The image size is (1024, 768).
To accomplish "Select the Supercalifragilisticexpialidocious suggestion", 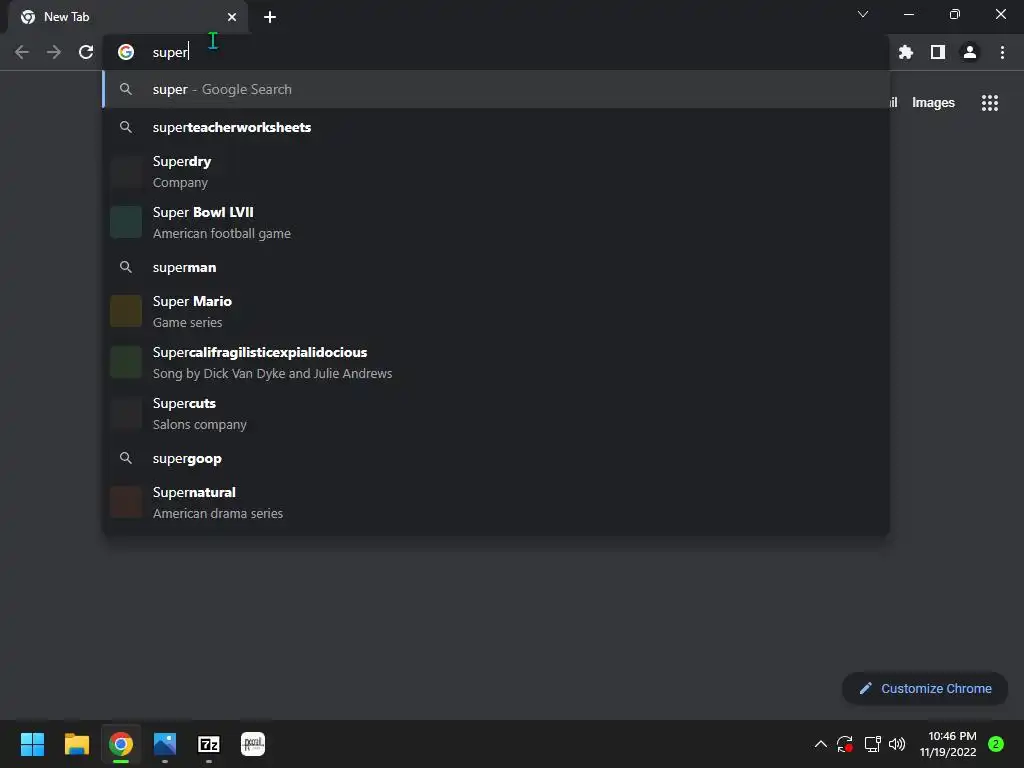I will pyautogui.click(x=496, y=362).
